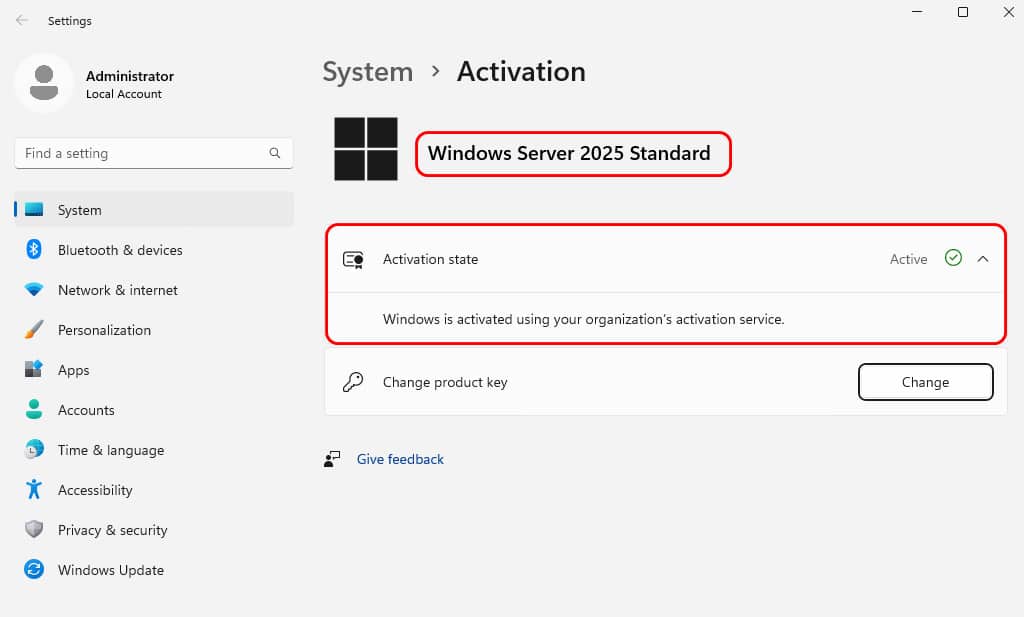Click the feedback person icon
Screen dimensions: 1024x617
tap(332, 459)
